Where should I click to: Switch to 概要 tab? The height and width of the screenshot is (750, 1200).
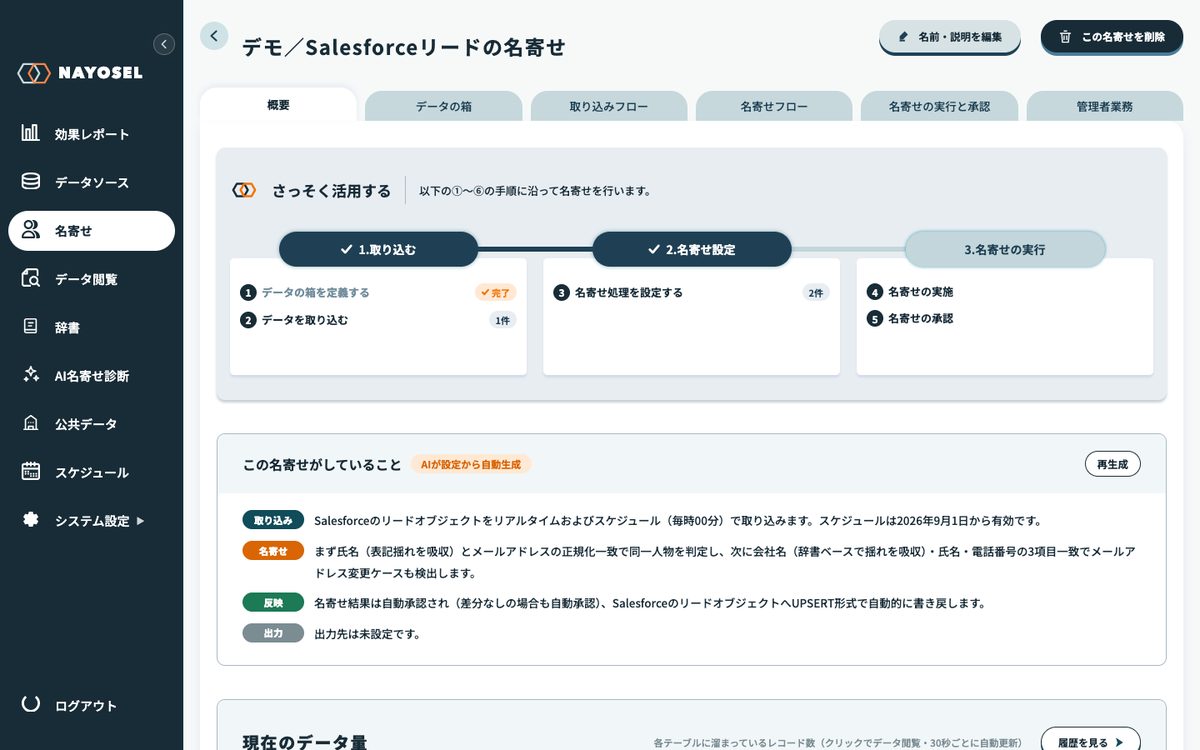278,105
